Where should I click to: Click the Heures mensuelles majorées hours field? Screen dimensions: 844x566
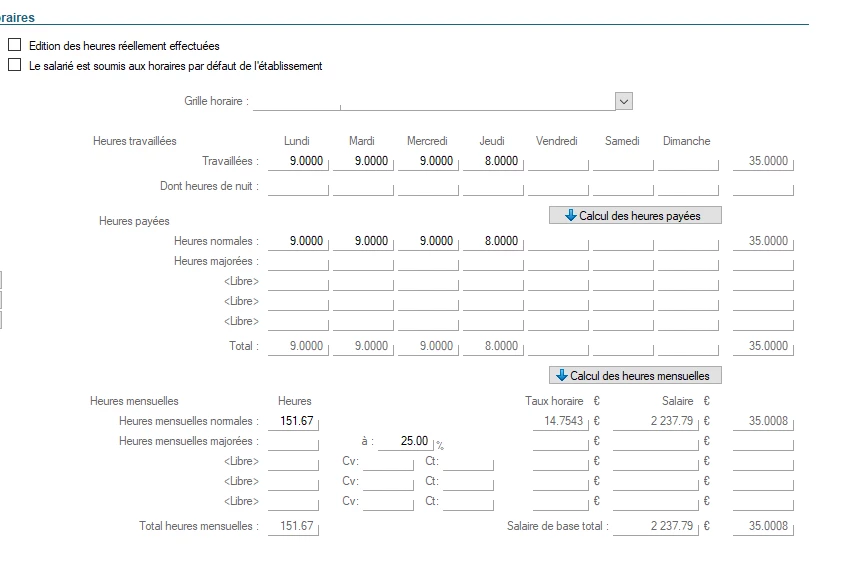[293, 442]
